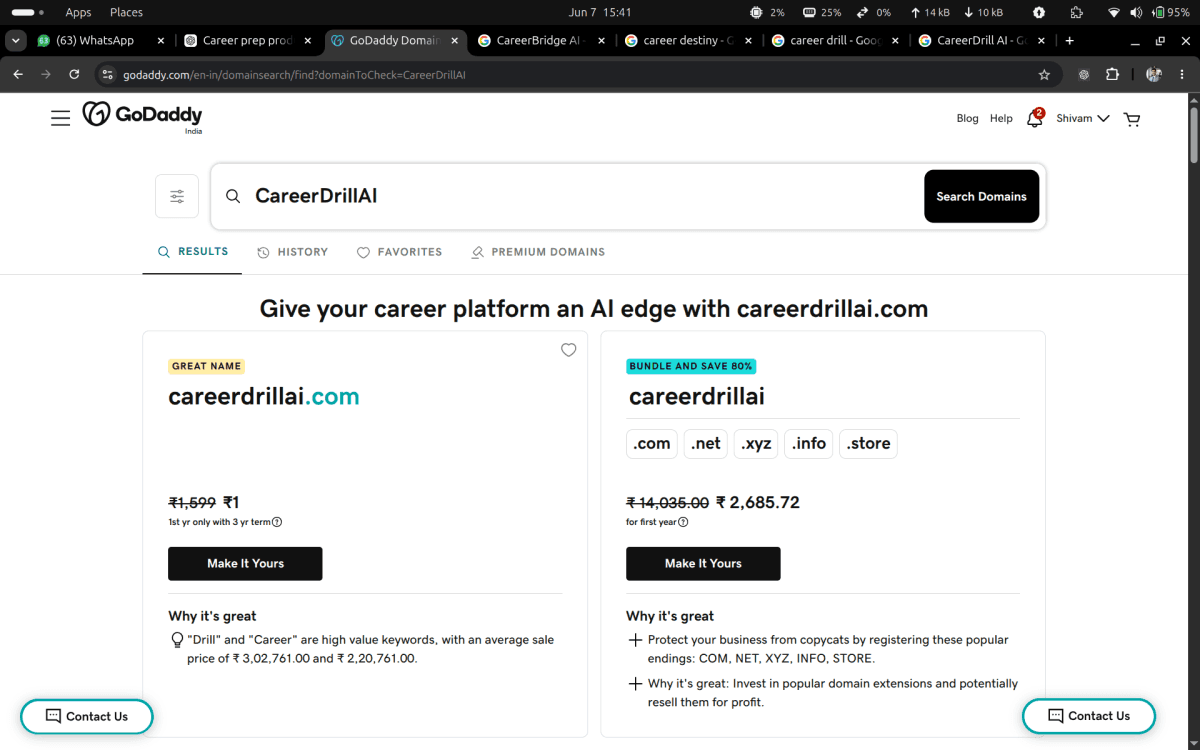
Task: Click the battery indicator in the top bar
Action: 1171,12
